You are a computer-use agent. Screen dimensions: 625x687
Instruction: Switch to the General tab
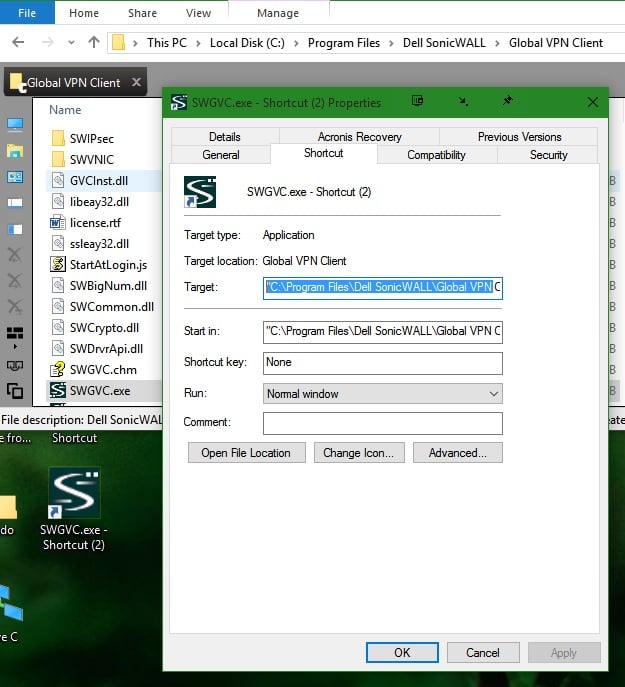221,155
